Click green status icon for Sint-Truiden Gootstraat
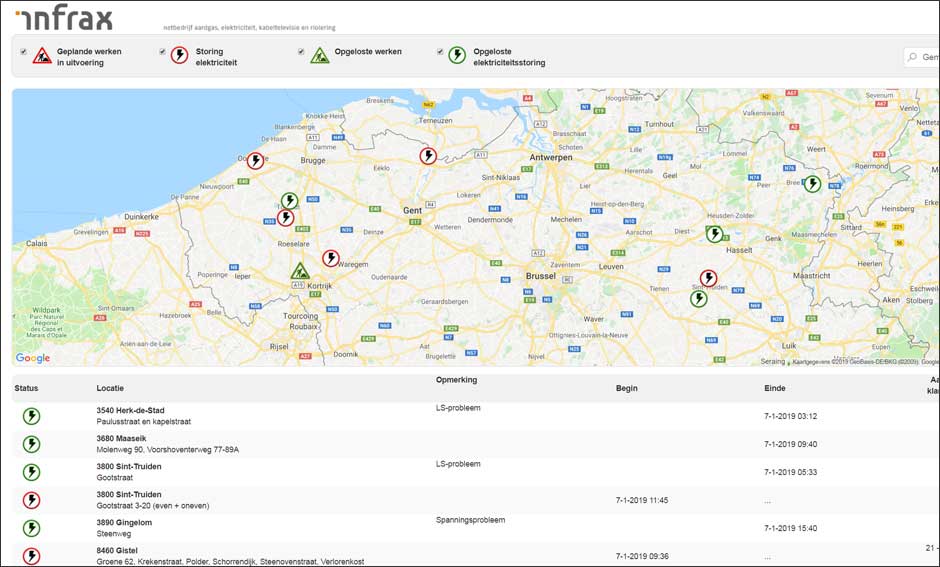Image resolution: width=940 pixels, height=567 pixels. click(x=31, y=472)
